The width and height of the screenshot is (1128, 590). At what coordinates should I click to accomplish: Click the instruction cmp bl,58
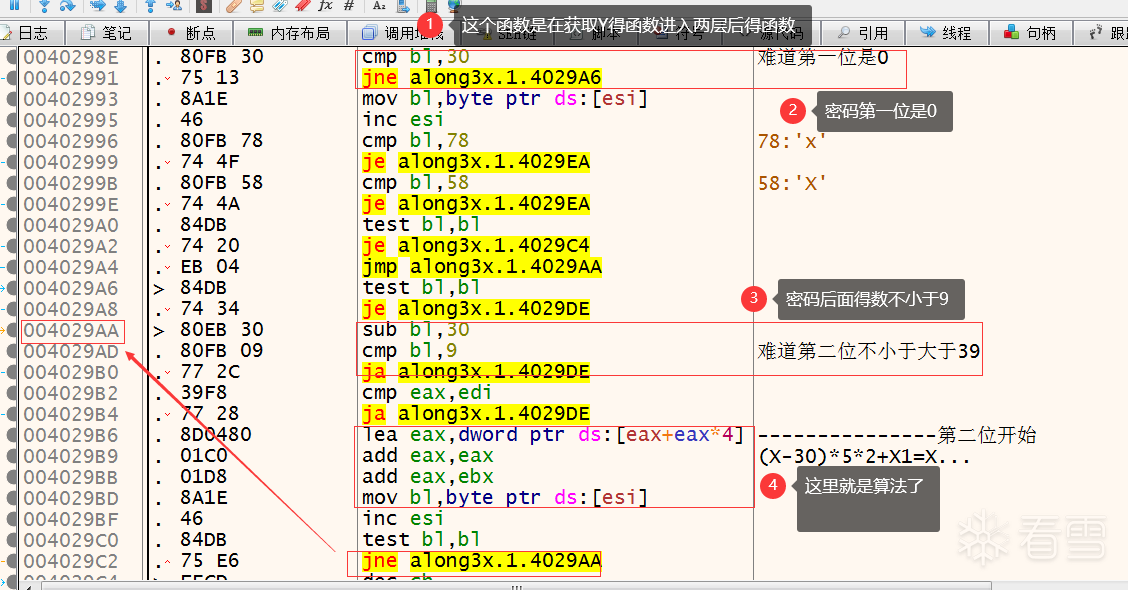[x=415, y=183]
